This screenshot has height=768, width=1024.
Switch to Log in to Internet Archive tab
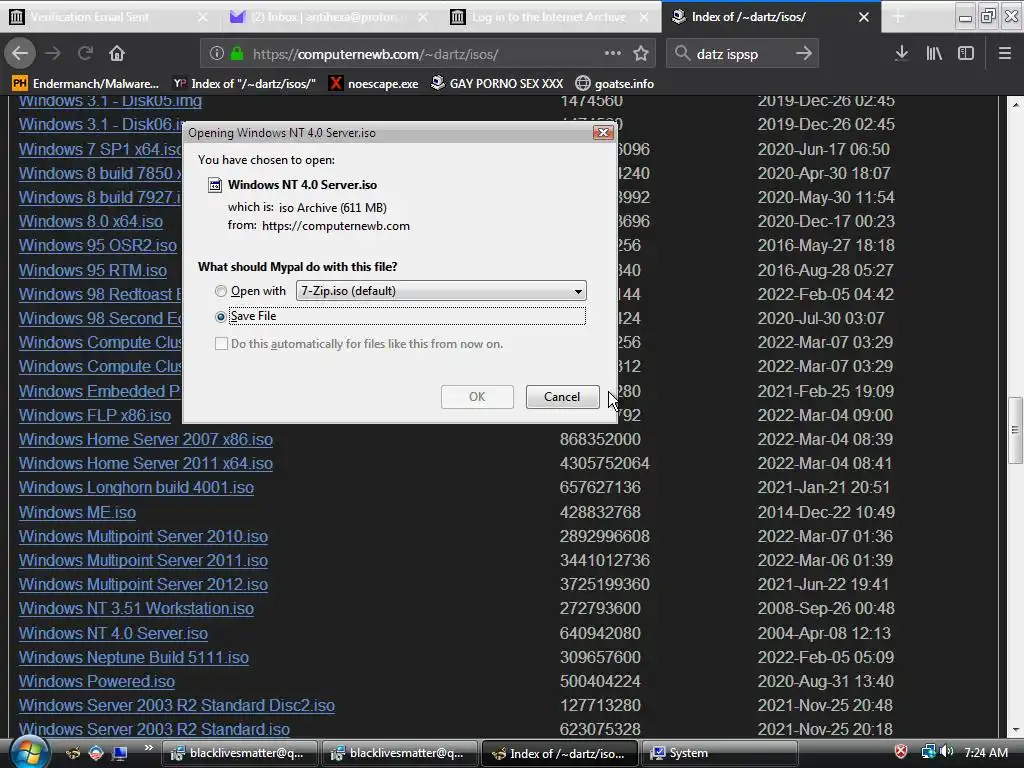point(549,17)
